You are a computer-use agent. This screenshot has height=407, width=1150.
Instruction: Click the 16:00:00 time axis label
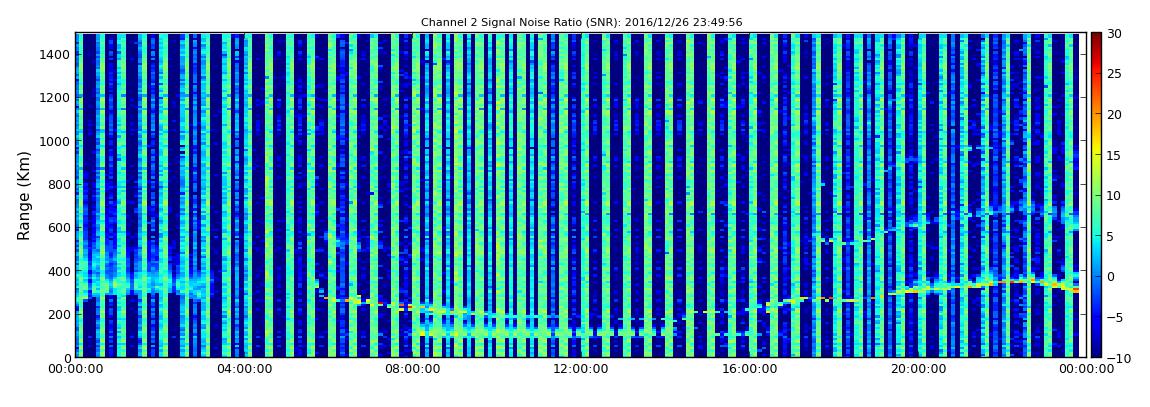pyautogui.click(x=749, y=370)
